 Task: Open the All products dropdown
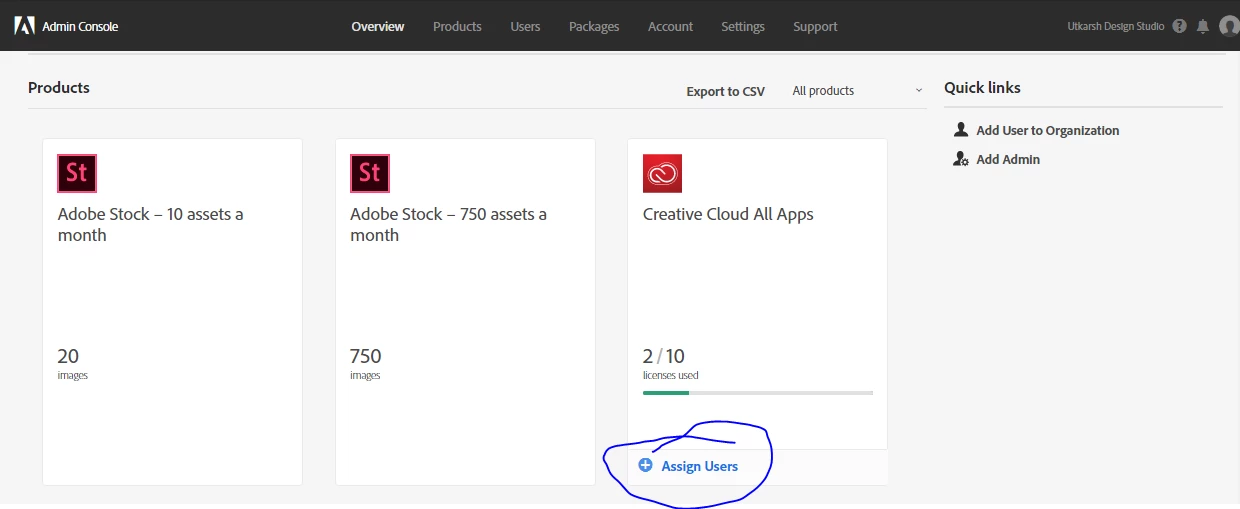(857, 91)
